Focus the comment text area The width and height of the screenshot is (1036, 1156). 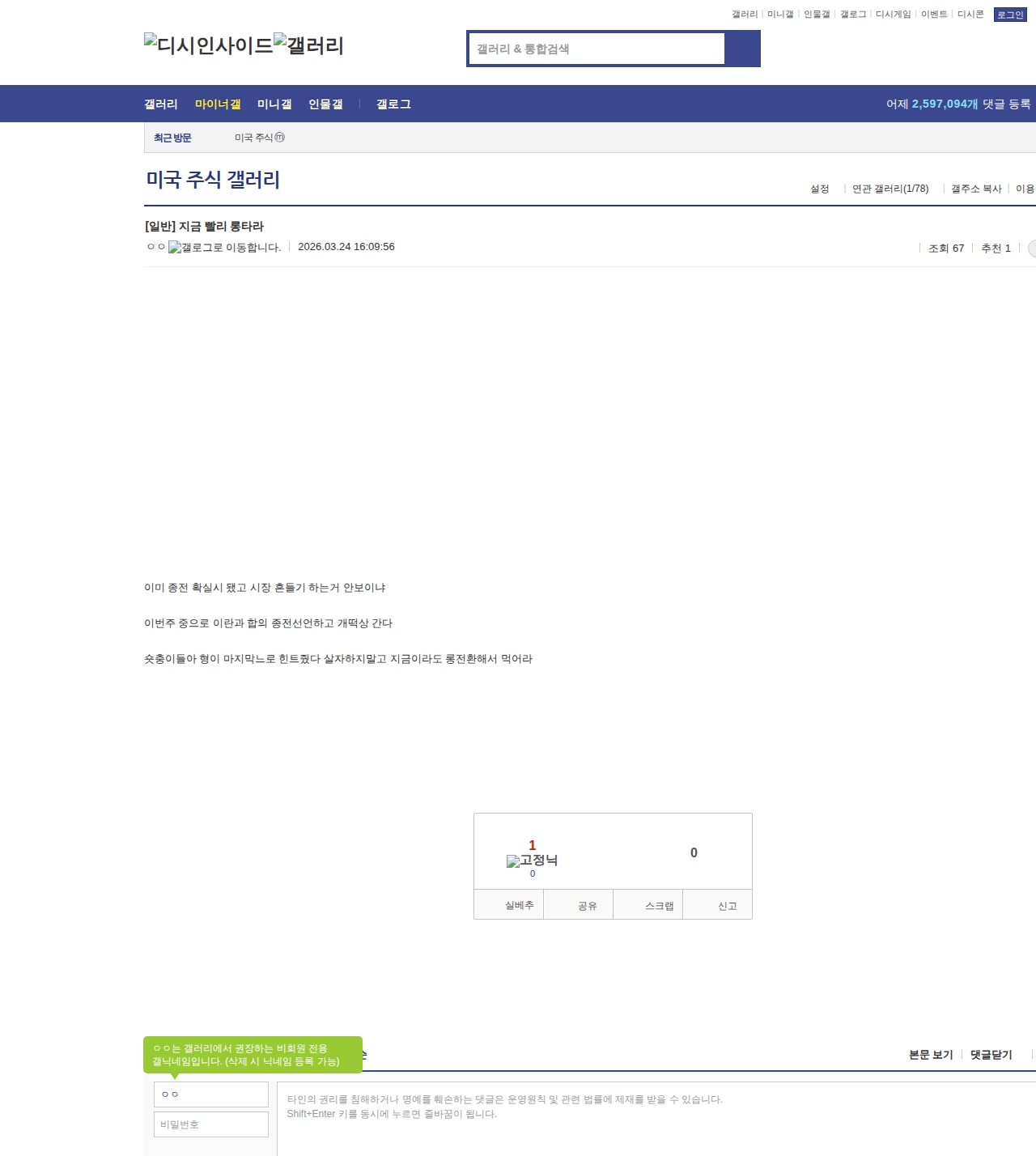point(656,1119)
